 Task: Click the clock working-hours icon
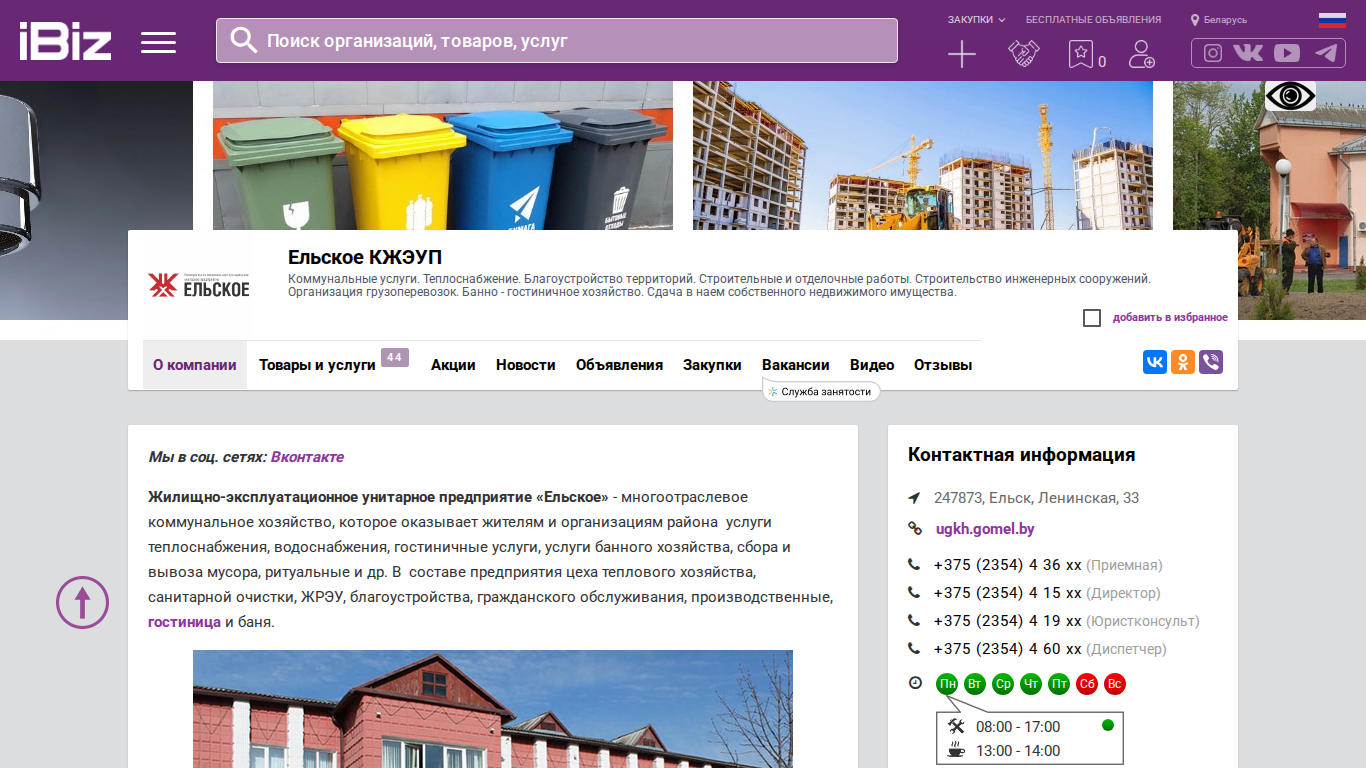pos(915,683)
